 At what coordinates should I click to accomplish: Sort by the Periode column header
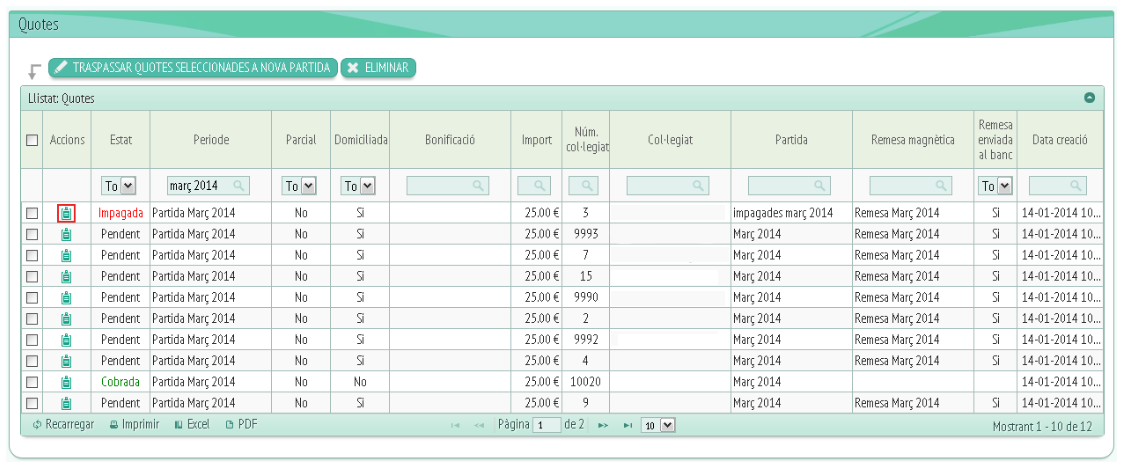211,140
